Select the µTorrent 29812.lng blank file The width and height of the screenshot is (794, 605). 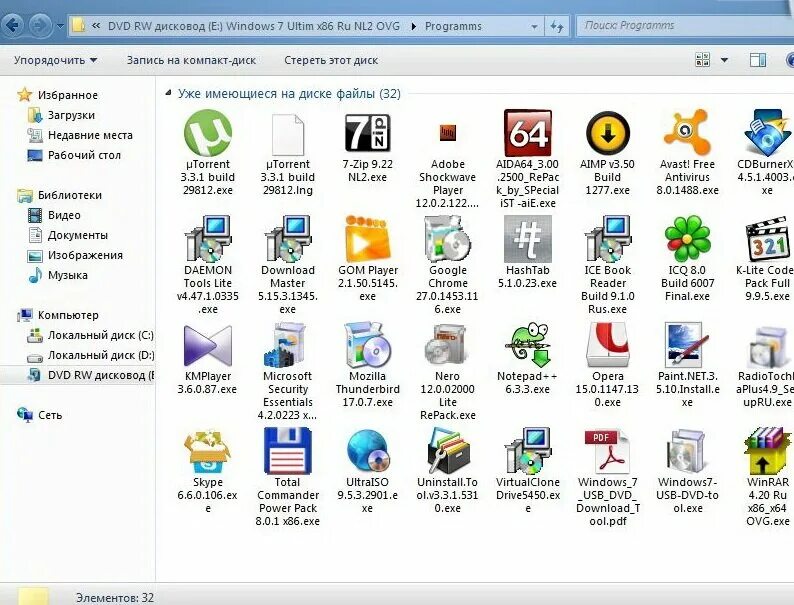tap(288, 134)
